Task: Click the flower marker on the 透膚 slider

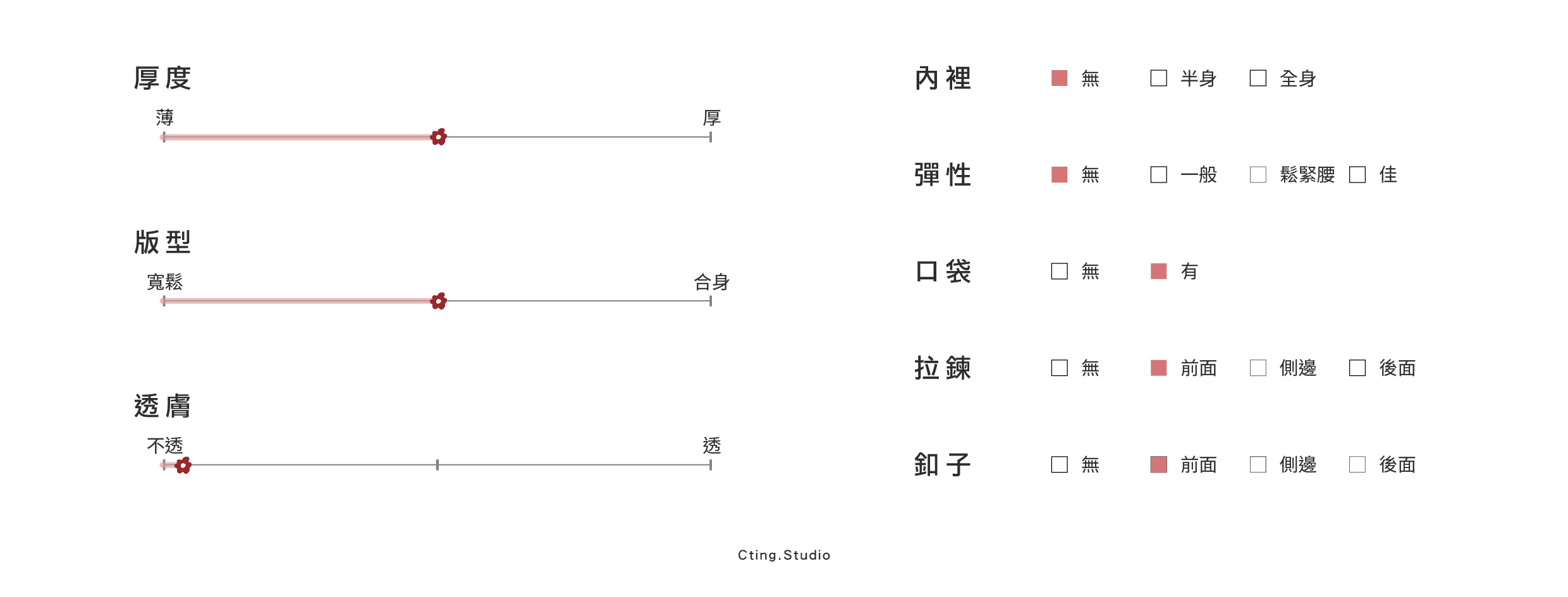Action: (183, 466)
